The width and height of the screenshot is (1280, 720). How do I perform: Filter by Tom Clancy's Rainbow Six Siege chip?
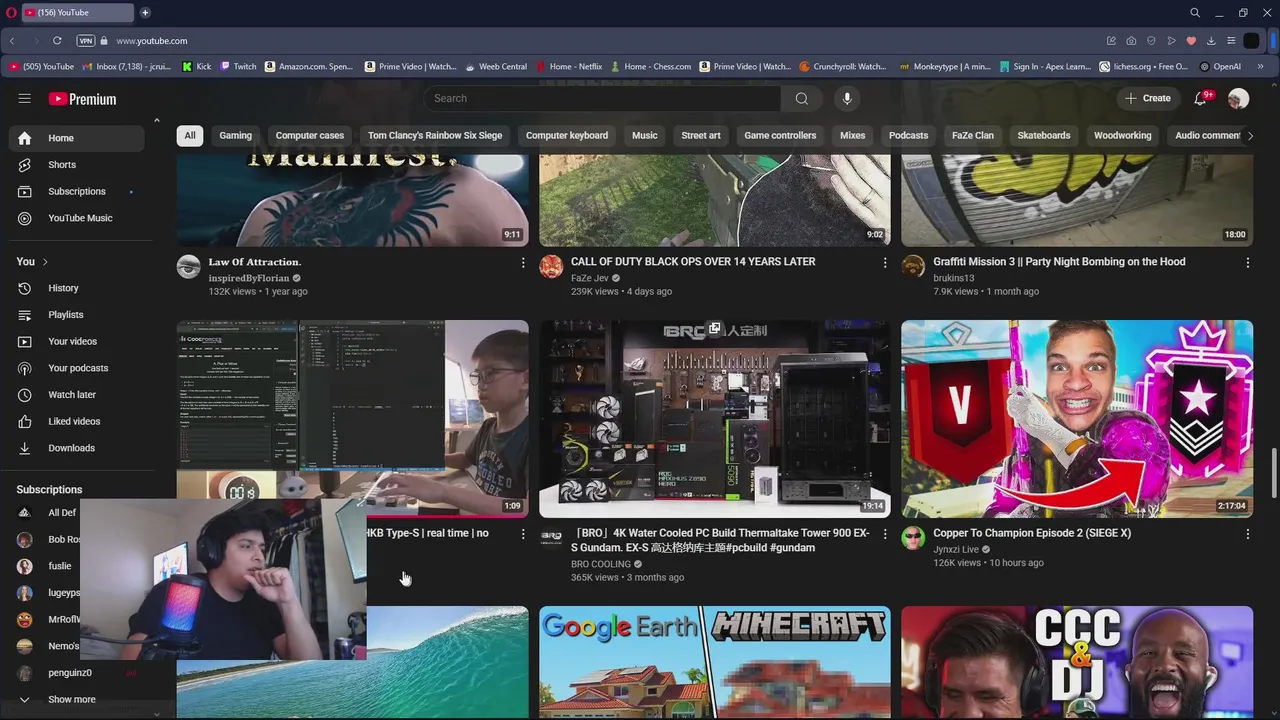(435, 135)
